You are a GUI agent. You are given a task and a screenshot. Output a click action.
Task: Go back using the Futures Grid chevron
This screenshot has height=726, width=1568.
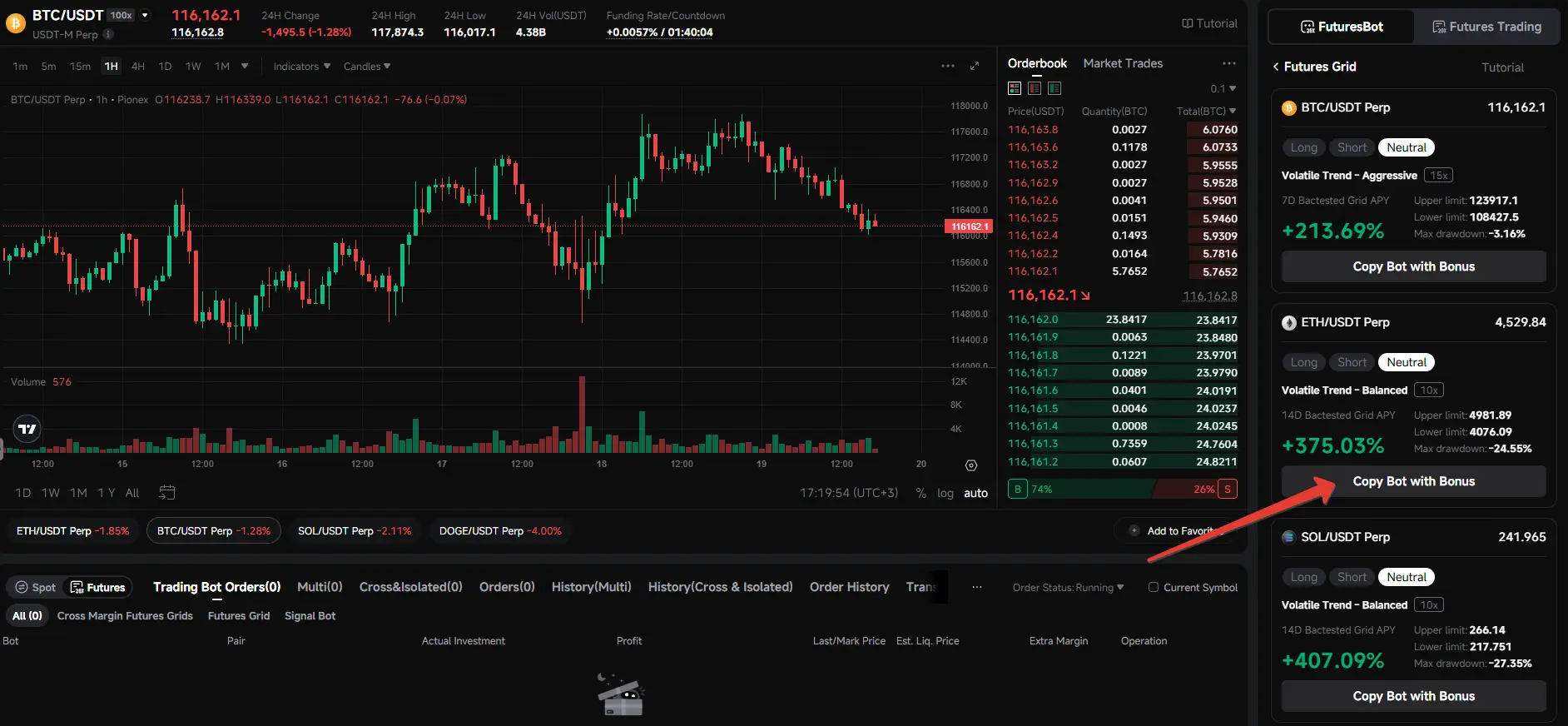[x=1276, y=67]
